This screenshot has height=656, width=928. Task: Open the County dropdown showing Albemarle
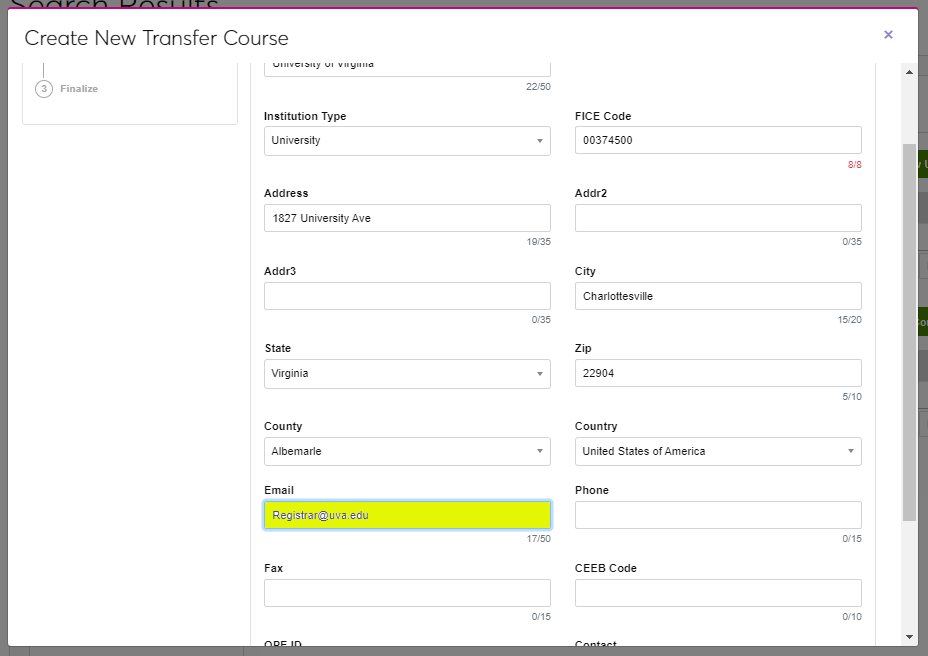point(407,451)
